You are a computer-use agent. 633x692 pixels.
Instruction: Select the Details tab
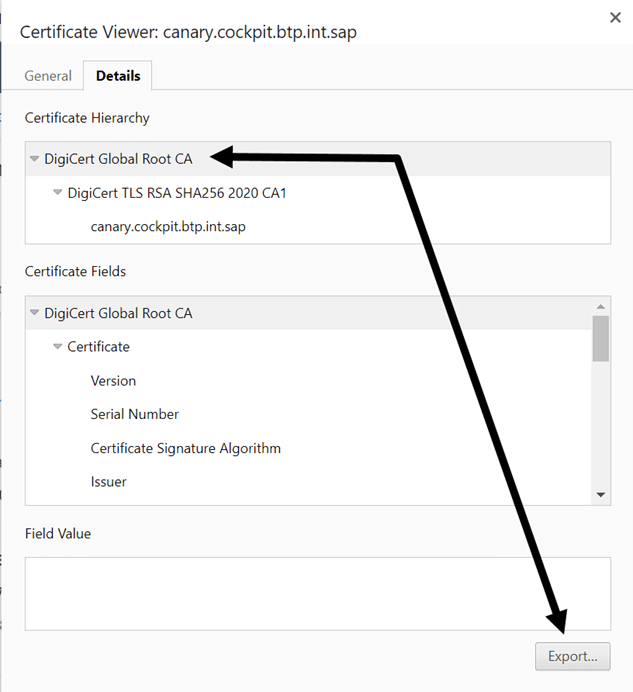118,76
